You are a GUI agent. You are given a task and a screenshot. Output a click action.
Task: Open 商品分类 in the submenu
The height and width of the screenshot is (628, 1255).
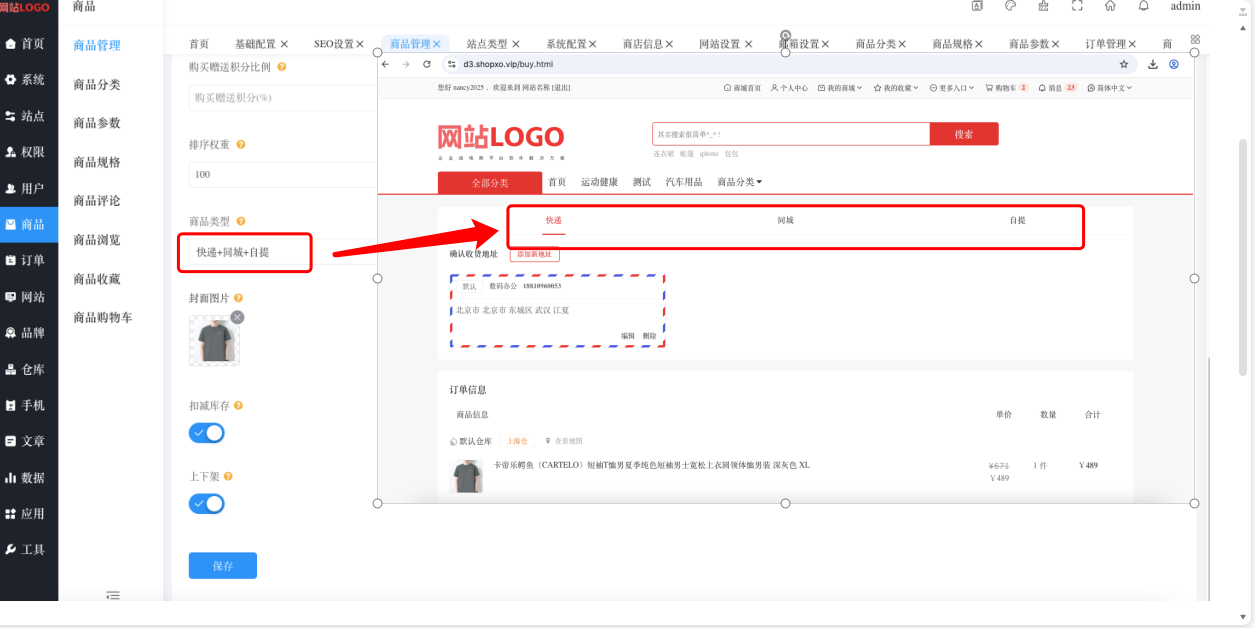[97, 85]
